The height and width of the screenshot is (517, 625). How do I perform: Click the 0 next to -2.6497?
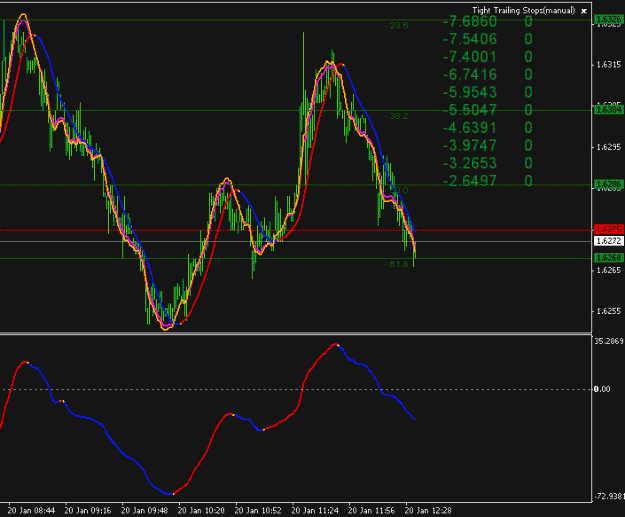click(528, 181)
